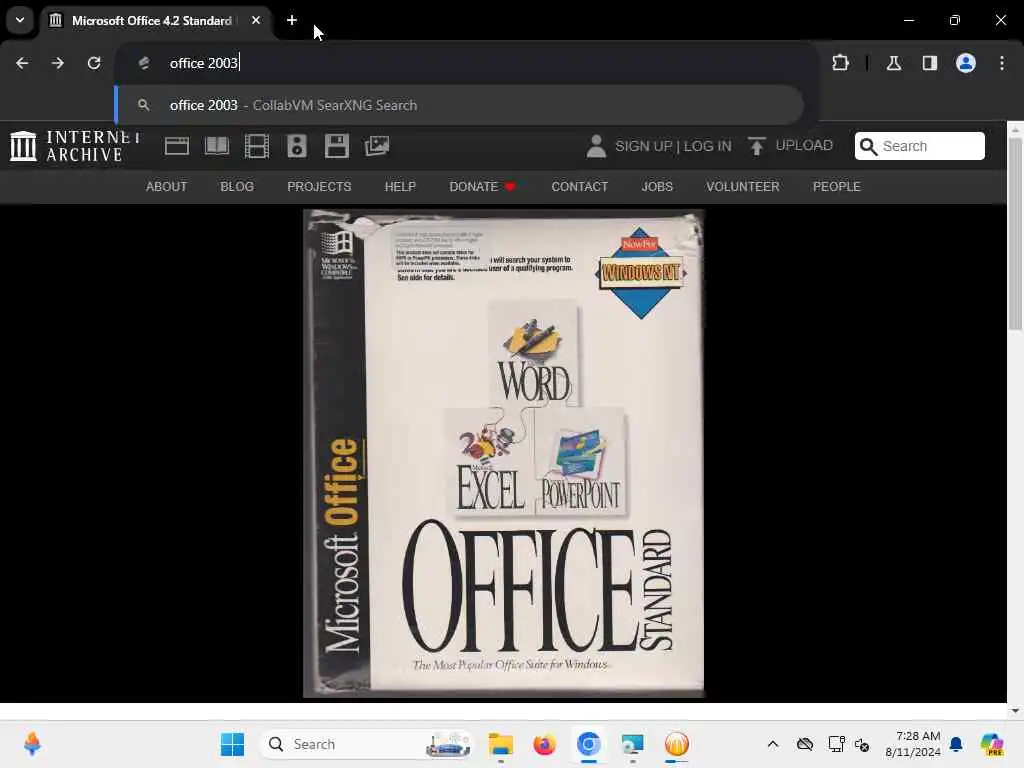This screenshot has width=1024, height=768.
Task: Open the notification bell in taskbar
Action: 956,744
